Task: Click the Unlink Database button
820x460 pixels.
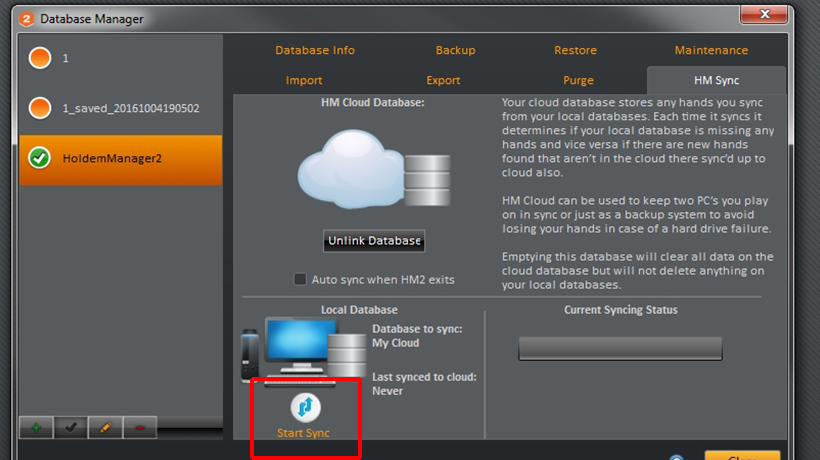Action: pyautogui.click(x=374, y=240)
